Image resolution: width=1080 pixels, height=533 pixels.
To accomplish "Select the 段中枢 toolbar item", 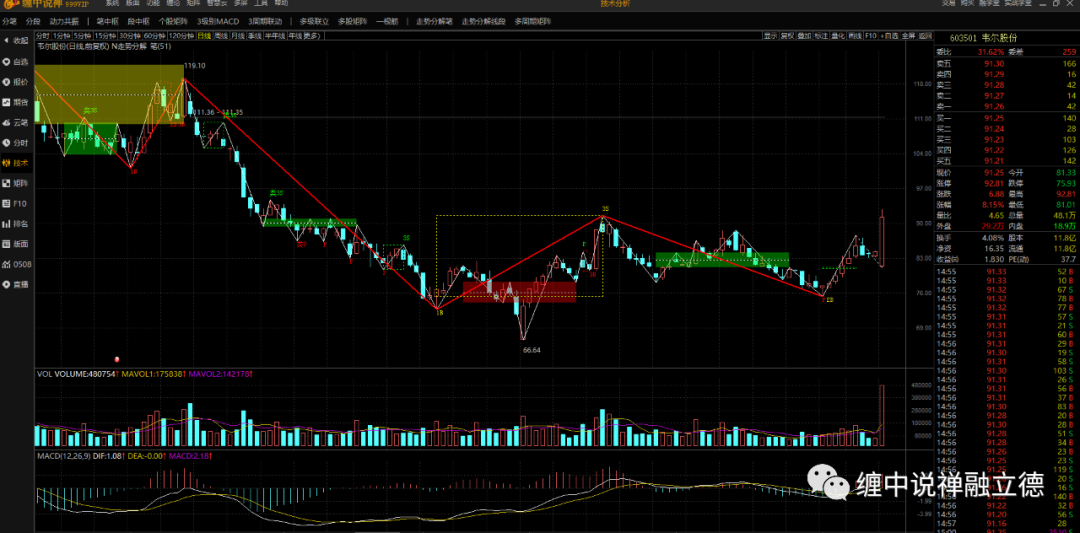I will coord(138,21).
